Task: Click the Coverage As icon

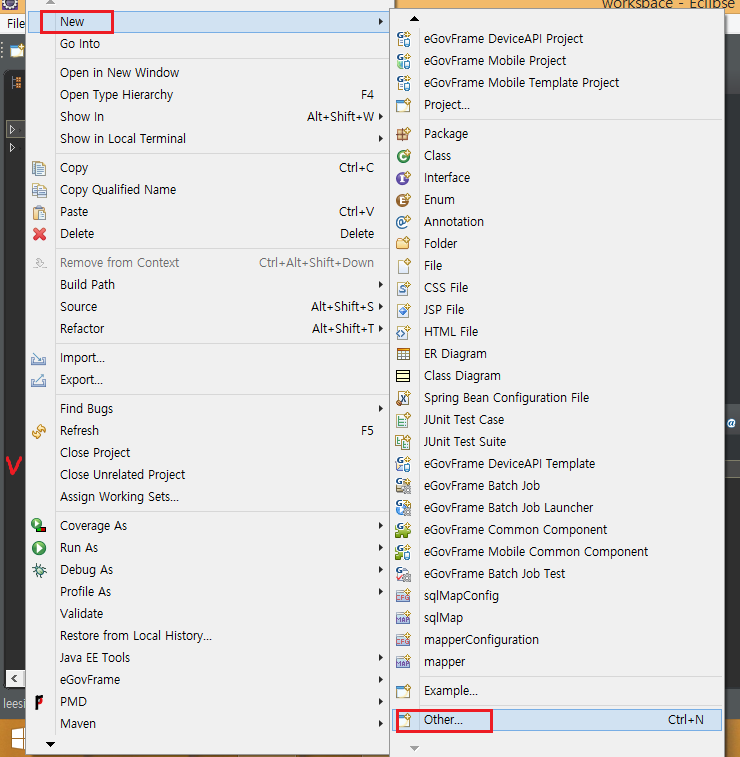Action: coord(39,526)
